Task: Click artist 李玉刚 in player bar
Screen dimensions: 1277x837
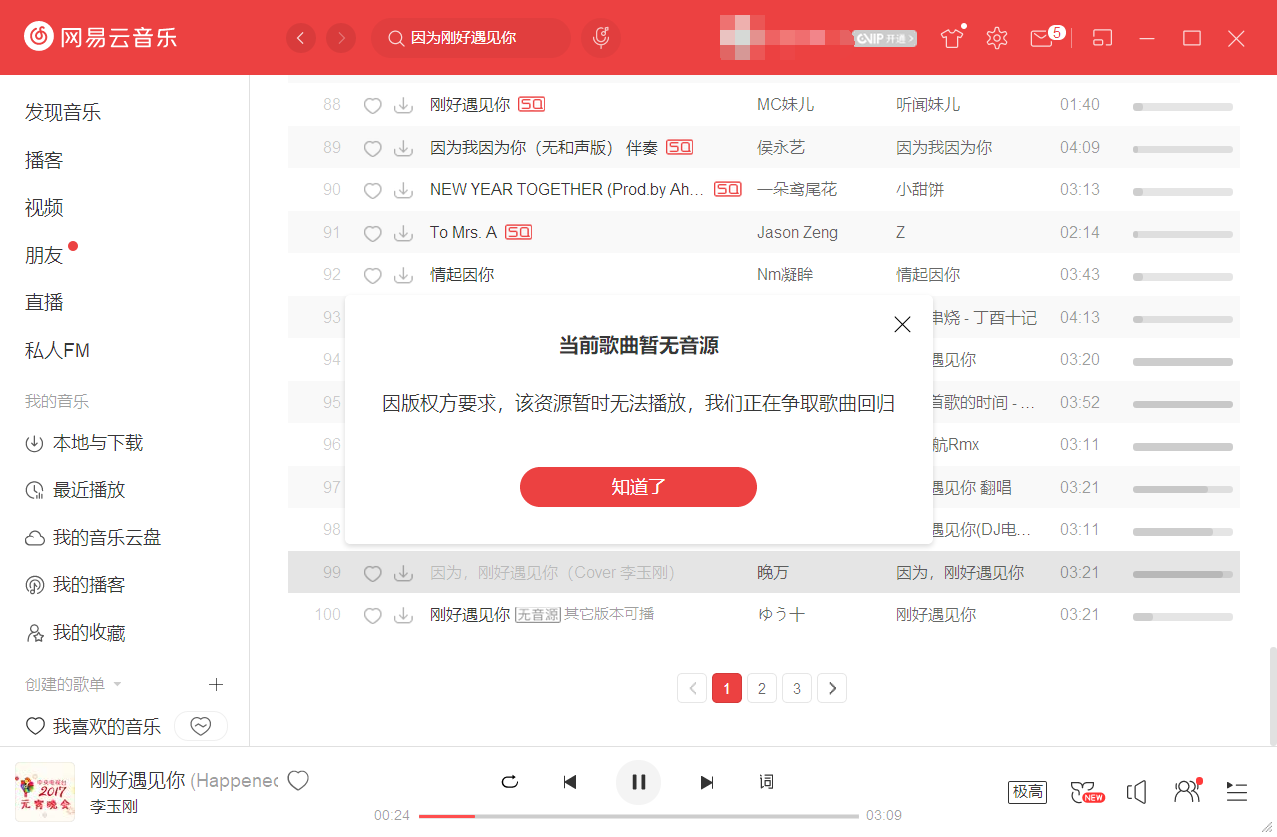Action: pos(114,806)
